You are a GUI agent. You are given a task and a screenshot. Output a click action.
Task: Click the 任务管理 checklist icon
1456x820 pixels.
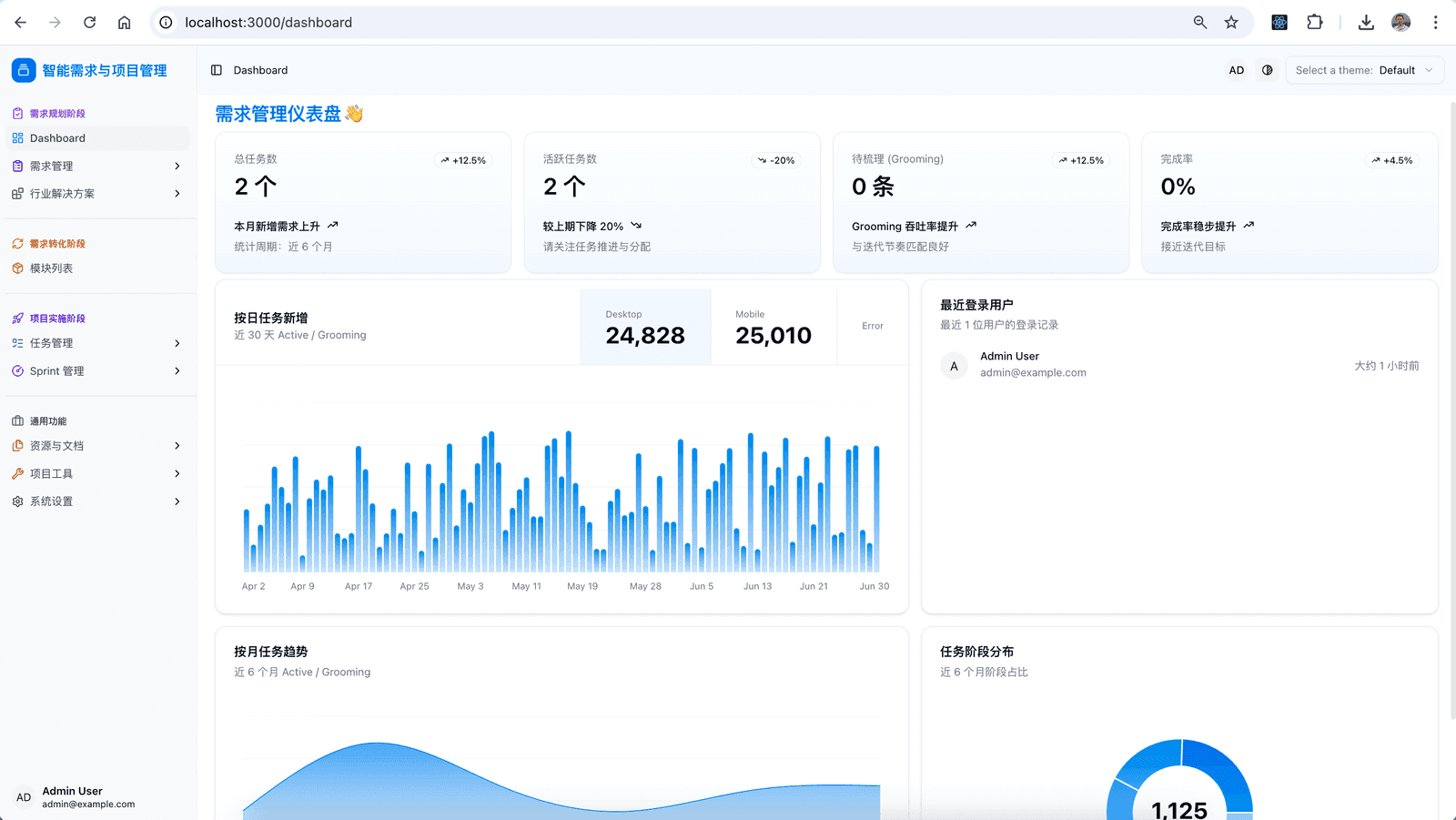(x=17, y=343)
